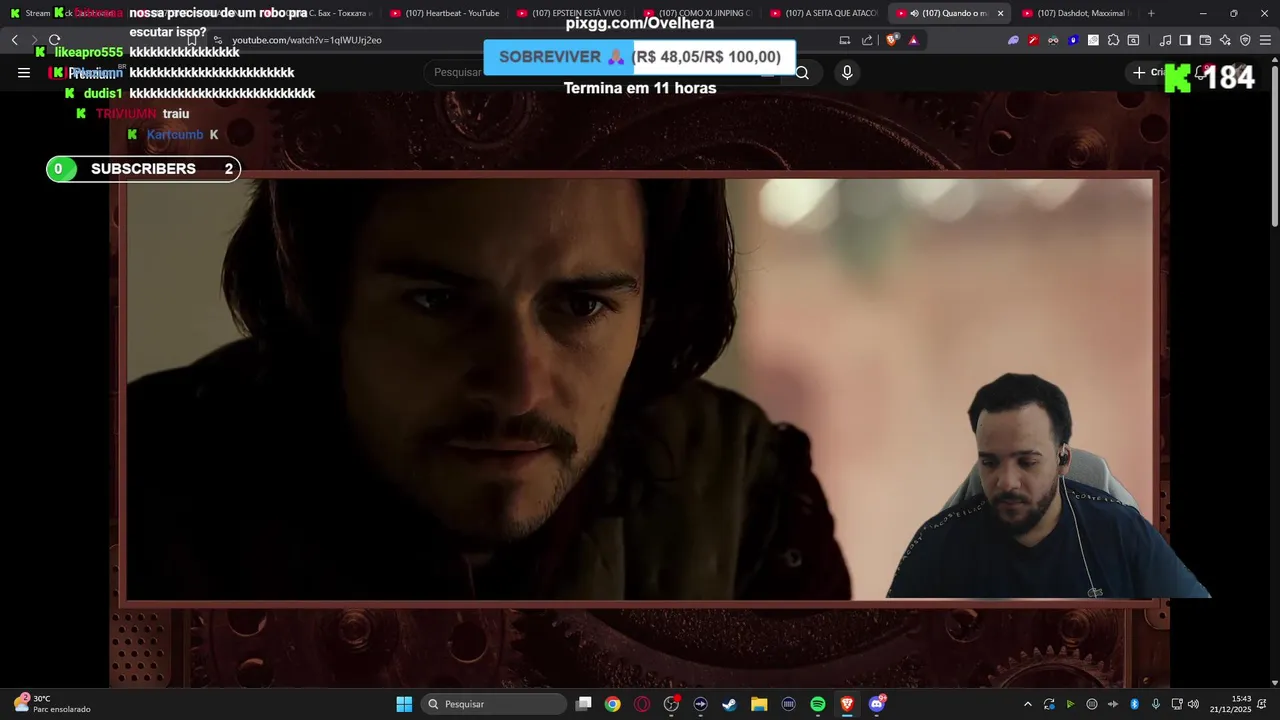Click the Bluetooth tray icon
This screenshot has width=1280, height=720.
click(1134, 704)
